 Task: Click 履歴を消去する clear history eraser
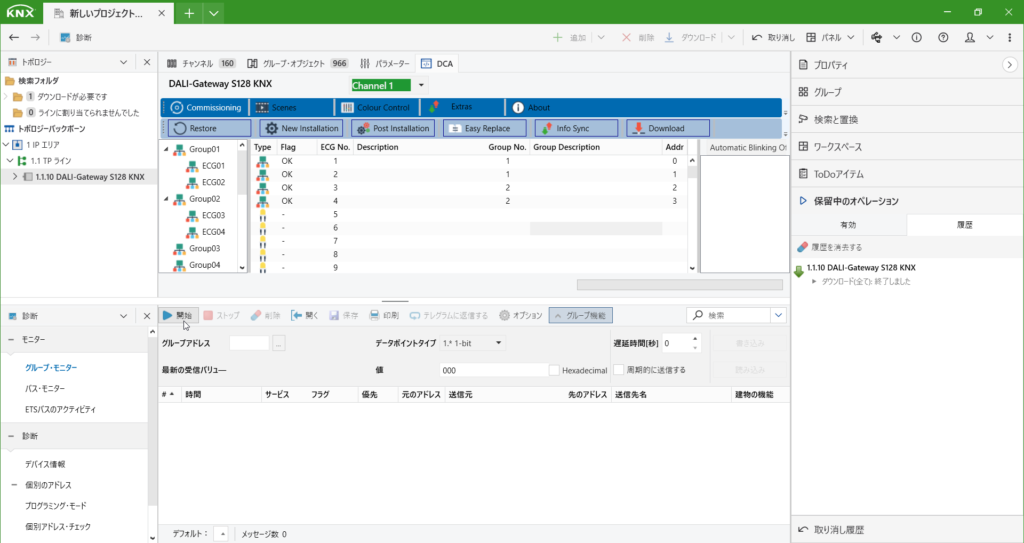point(829,248)
